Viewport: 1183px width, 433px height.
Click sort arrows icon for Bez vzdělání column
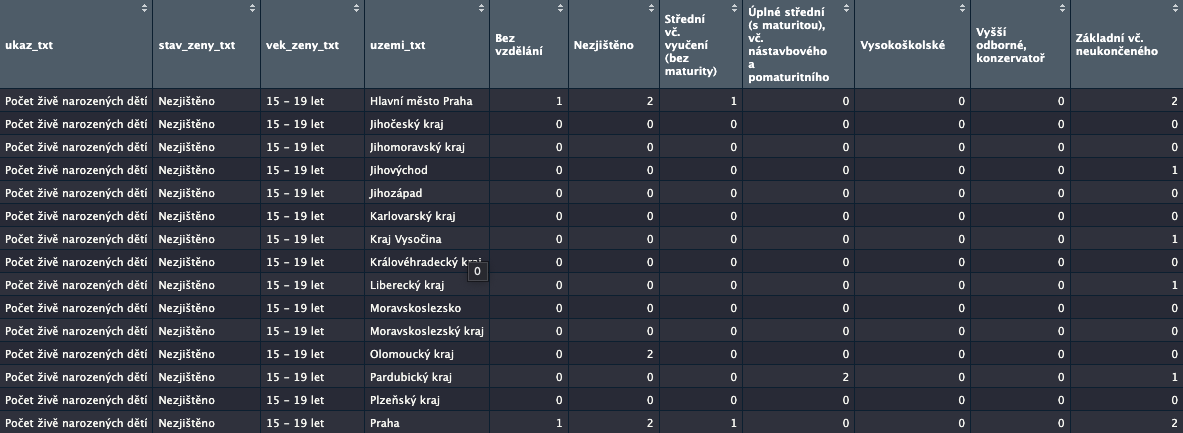click(560, 8)
